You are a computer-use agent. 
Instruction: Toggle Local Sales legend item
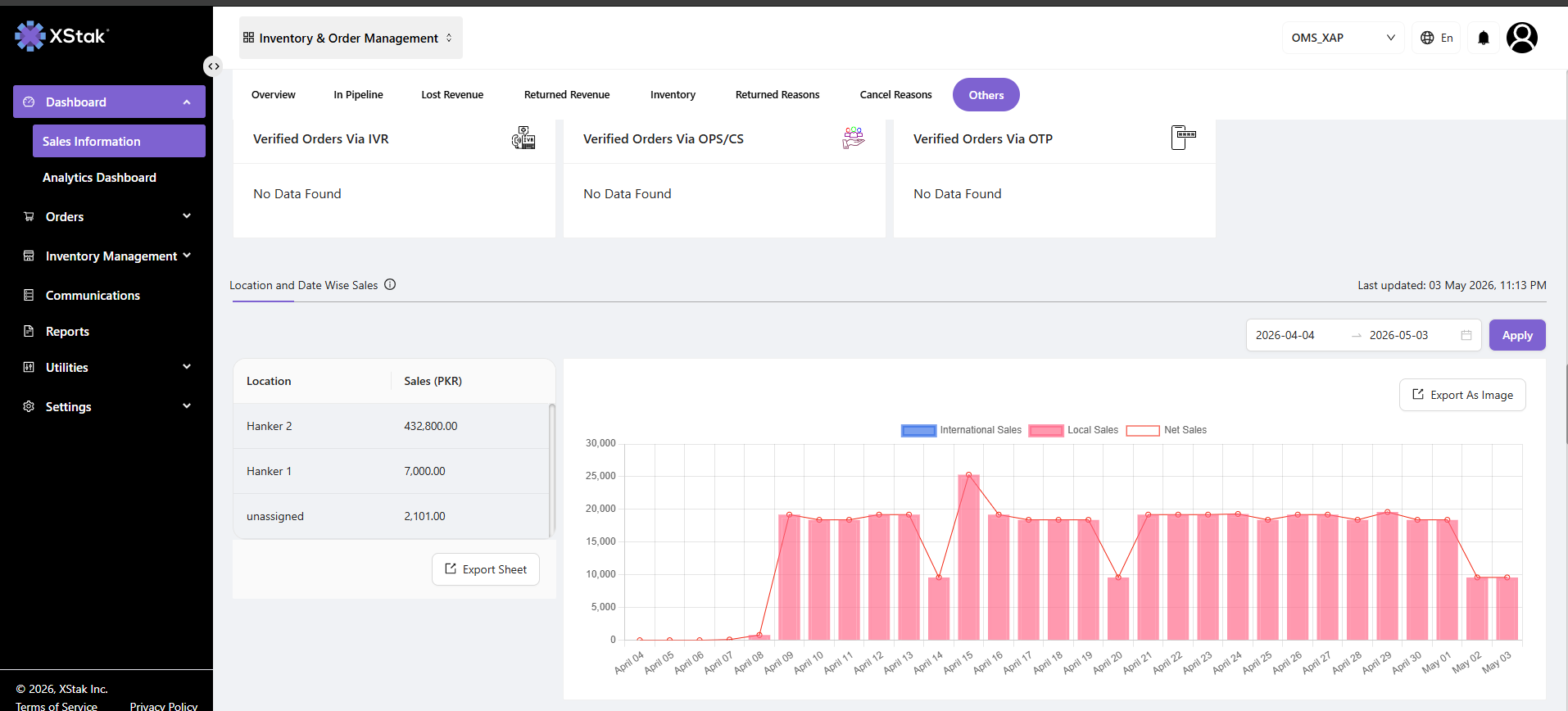[x=1073, y=430]
